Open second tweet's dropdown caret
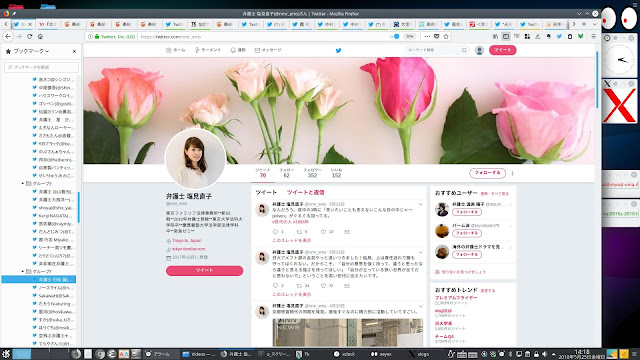The width and height of the screenshot is (640, 360). coord(420,252)
